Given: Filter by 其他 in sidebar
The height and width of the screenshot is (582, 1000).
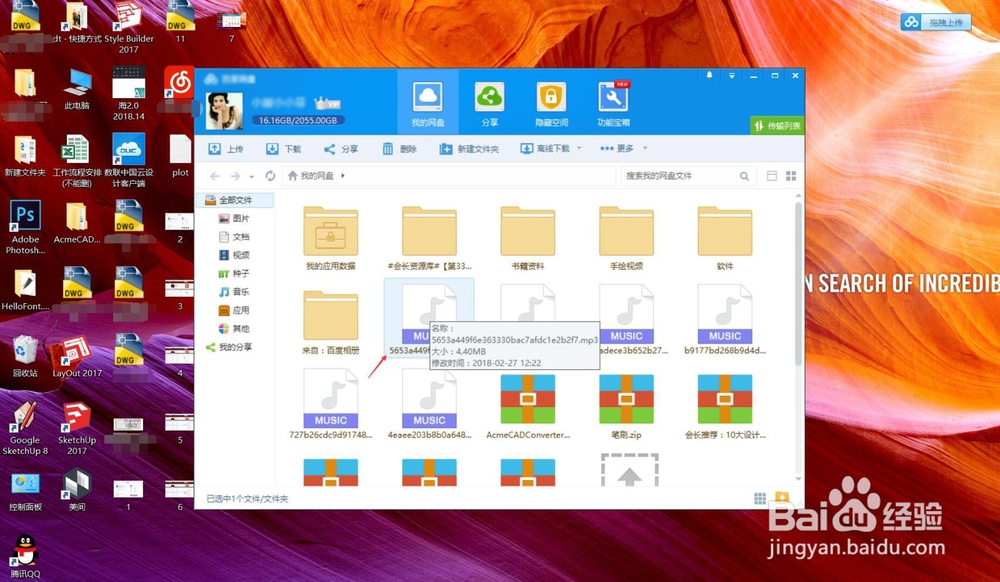Looking at the screenshot, I should pos(234,329).
